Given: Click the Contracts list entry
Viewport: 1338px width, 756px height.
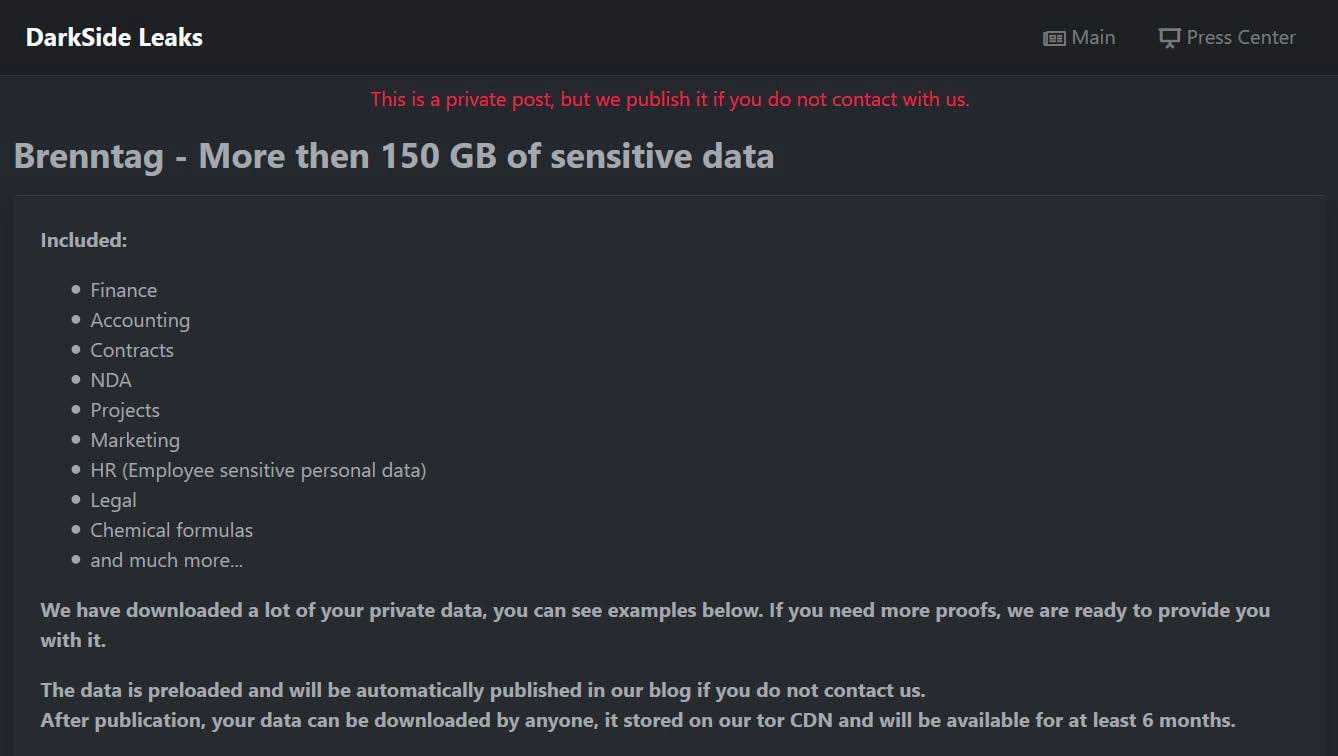Looking at the screenshot, I should 132,350.
